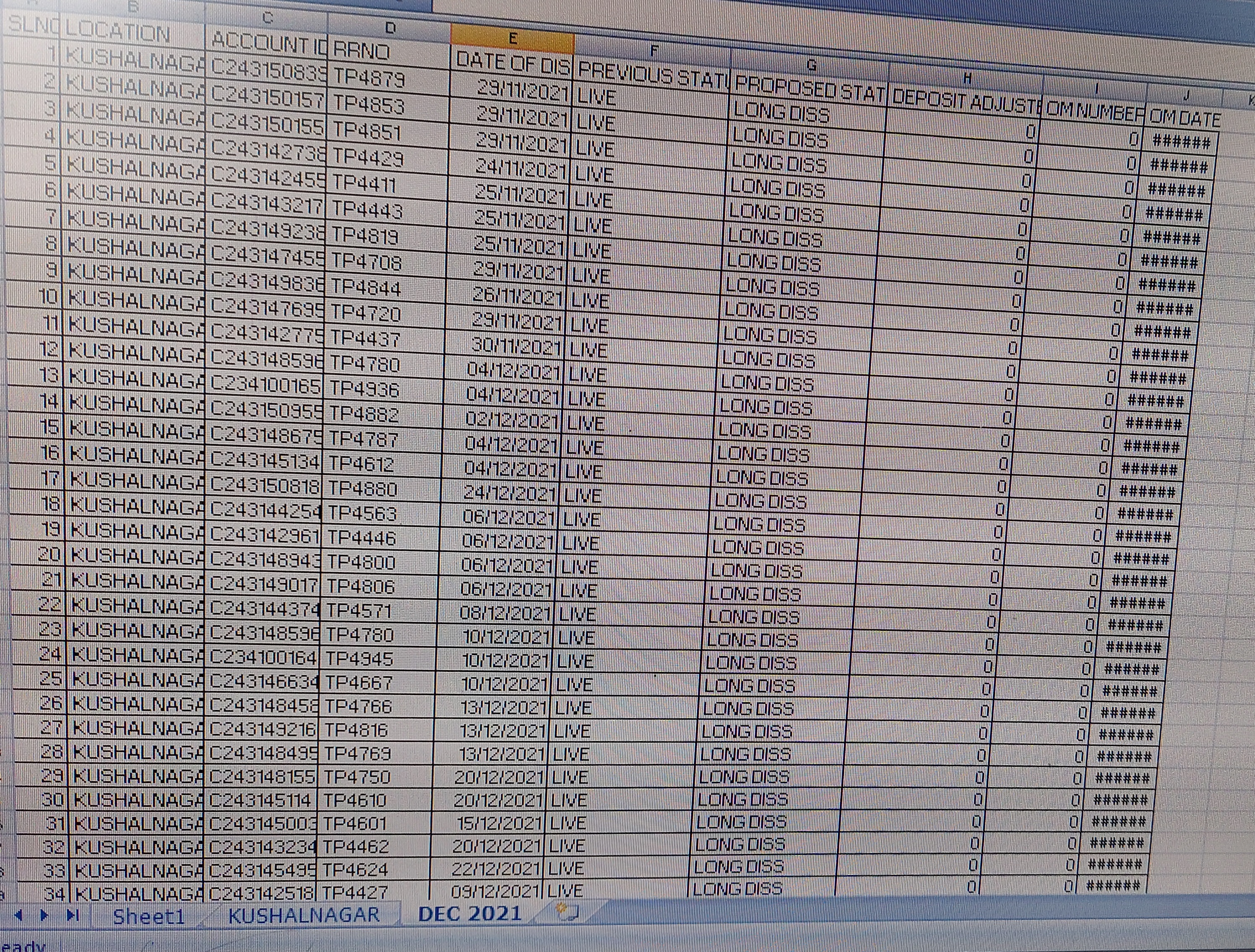Select the DEC 2021 sheet tab
This screenshot has height=952, width=1255.
tap(470, 914)
